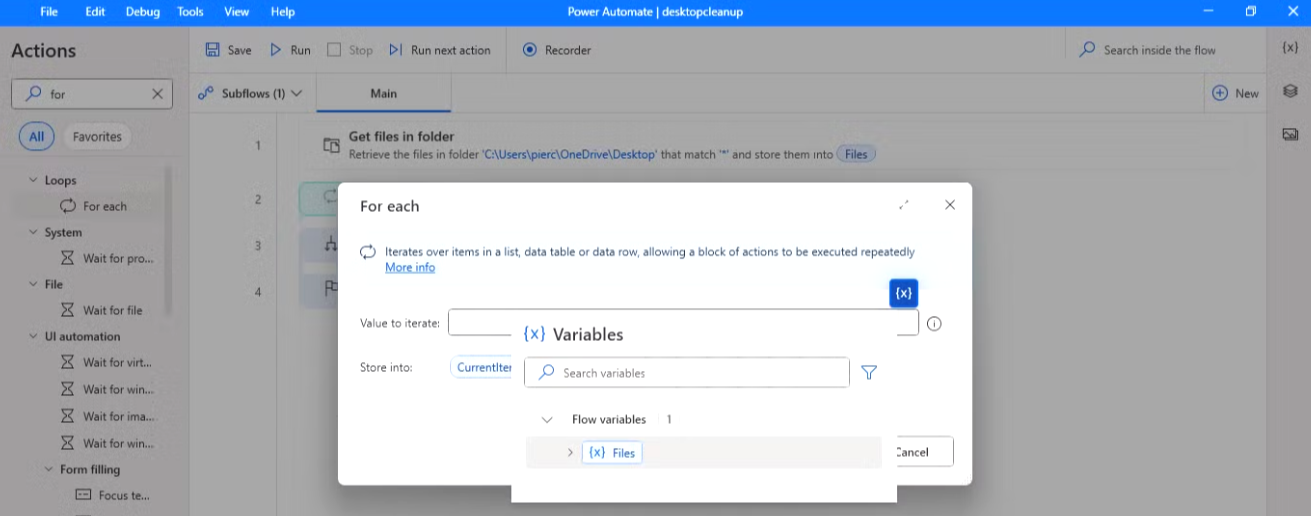Click the Actions pane scrollbar
This screenshot has width=1311, height=516.
pyautogui.click(x=168, y=240)
